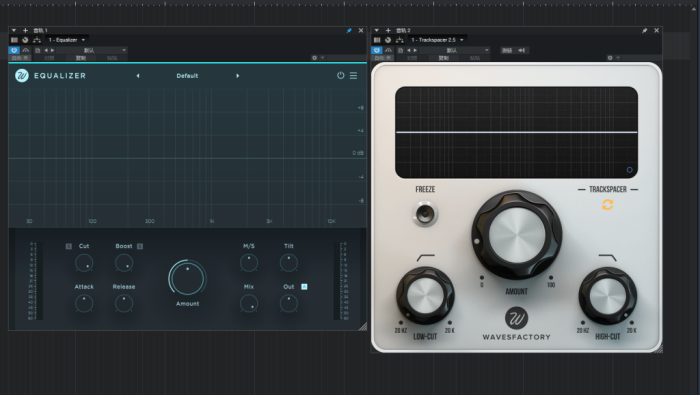Click the Wavesfactory logo in the Equalizer plugin
Screen dimensions: 700x395
(x=22, y=75)
